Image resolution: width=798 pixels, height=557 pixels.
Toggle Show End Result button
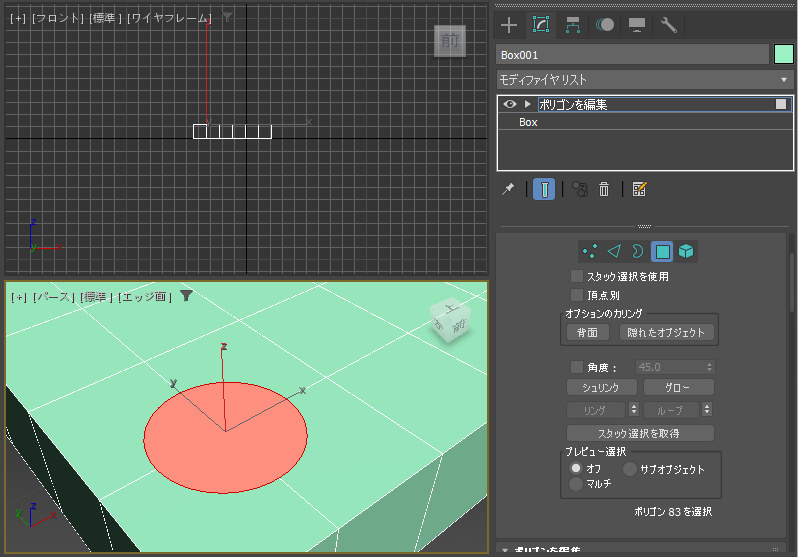tap(544, 189)
